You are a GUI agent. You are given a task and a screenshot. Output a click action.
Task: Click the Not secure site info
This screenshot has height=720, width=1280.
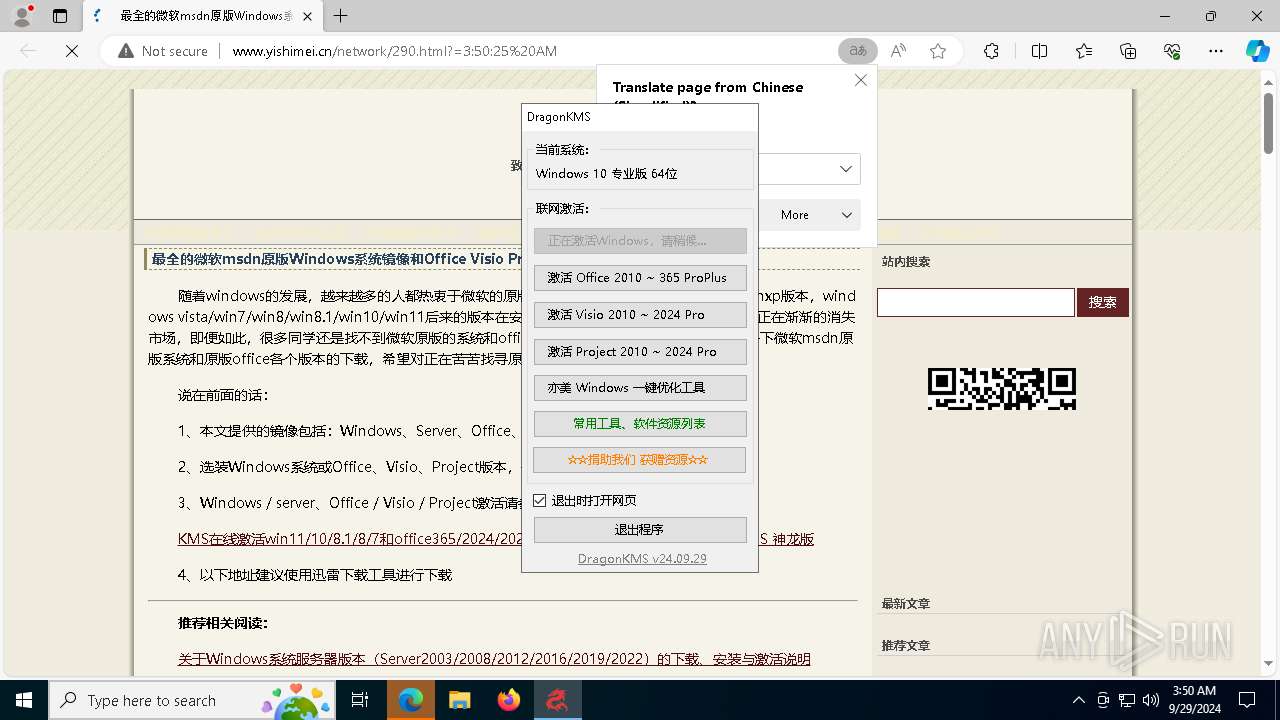(x=163, y=51)
